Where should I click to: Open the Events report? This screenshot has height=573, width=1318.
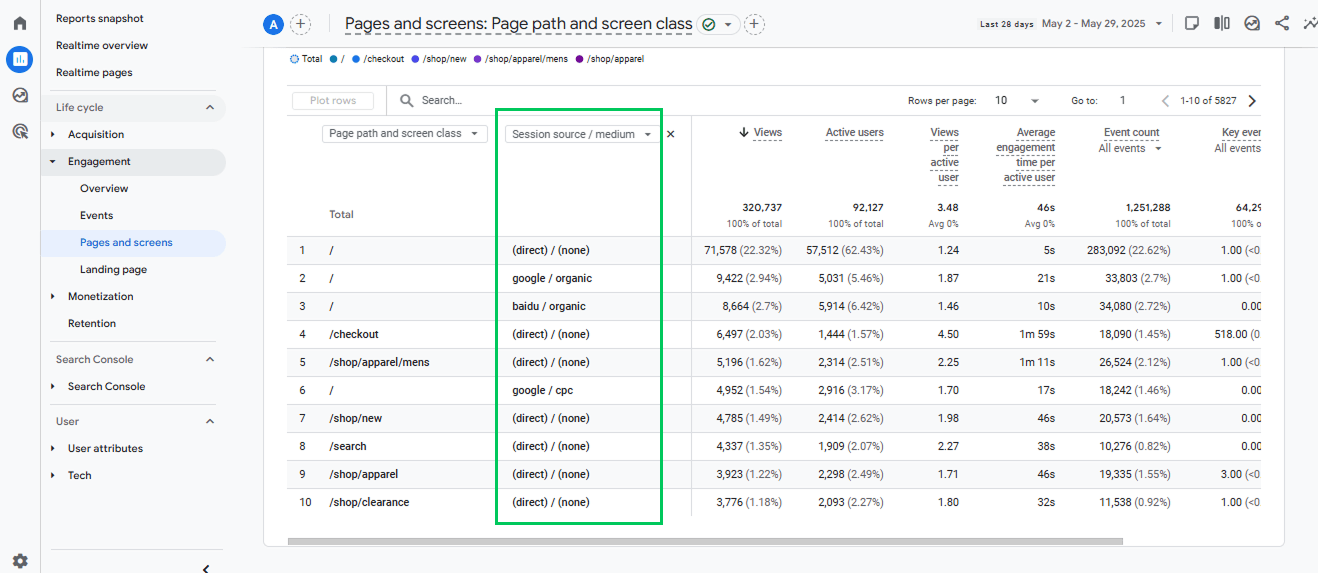point(97,215)
